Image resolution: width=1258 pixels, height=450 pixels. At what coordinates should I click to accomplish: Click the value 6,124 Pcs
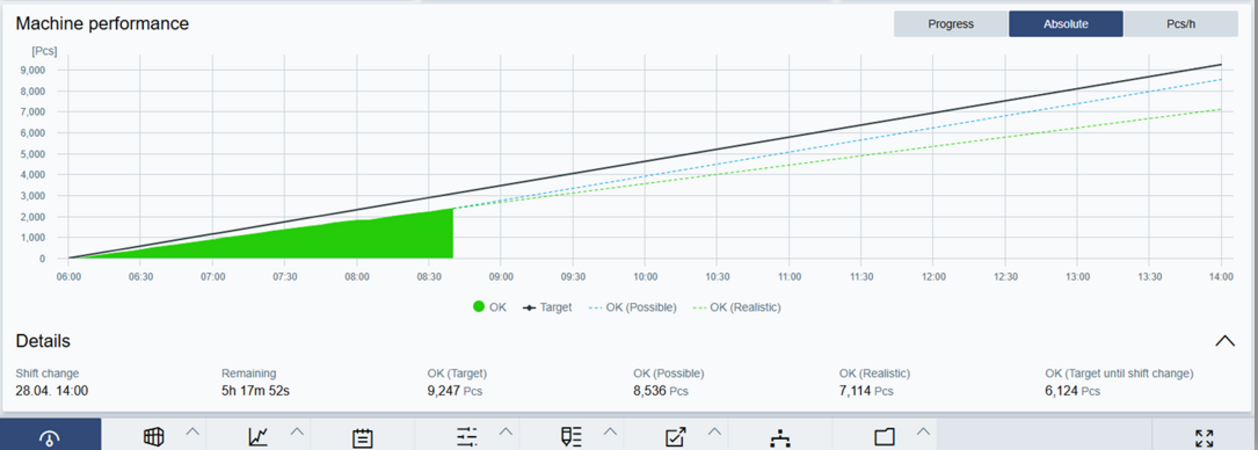click(1073, 391)
